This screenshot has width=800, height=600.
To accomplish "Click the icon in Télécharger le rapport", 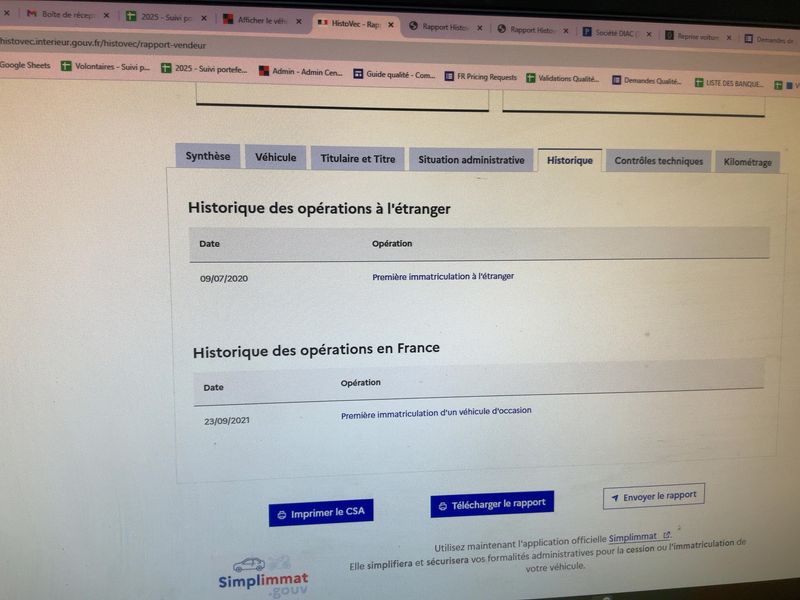I will point(443,506).
